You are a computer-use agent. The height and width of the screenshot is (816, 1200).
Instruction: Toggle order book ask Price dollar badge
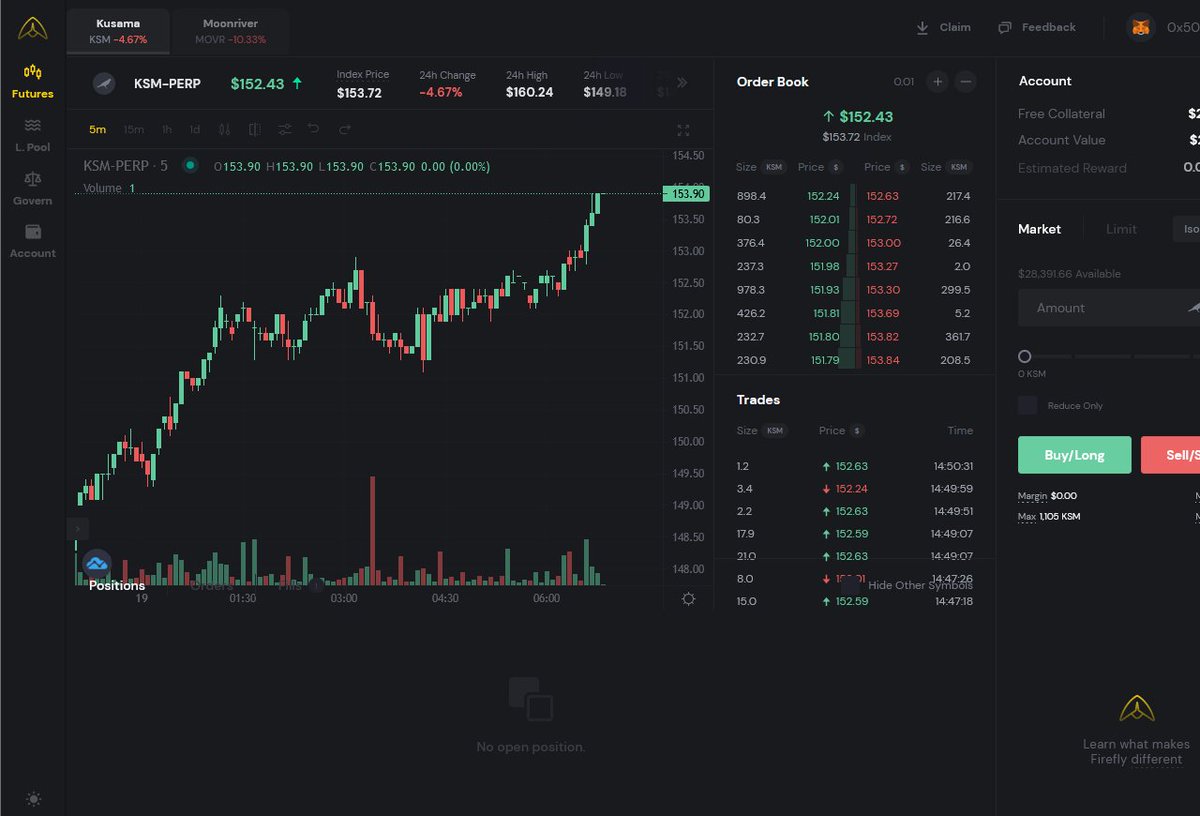tap(902, 167)
